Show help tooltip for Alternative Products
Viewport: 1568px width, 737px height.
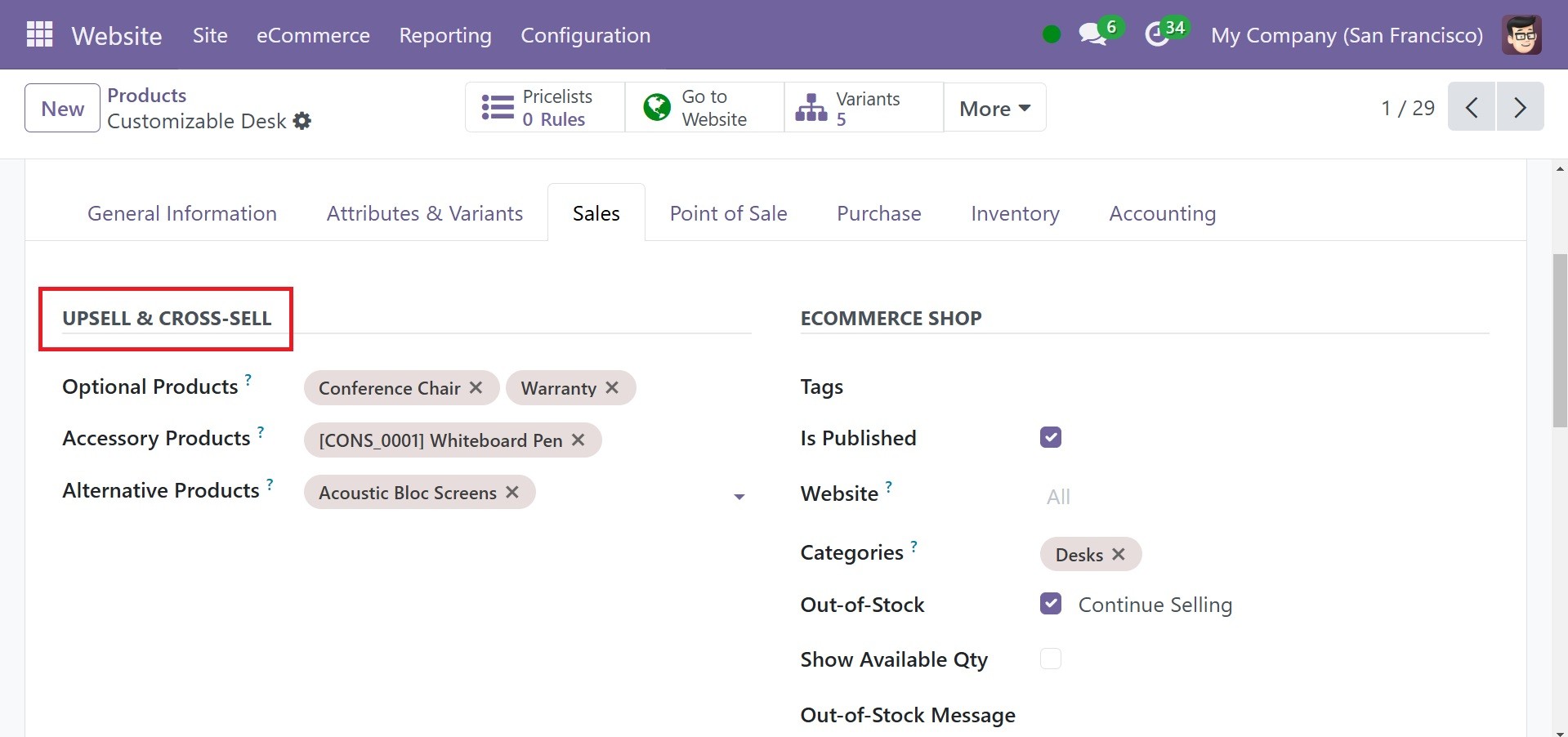270,484
